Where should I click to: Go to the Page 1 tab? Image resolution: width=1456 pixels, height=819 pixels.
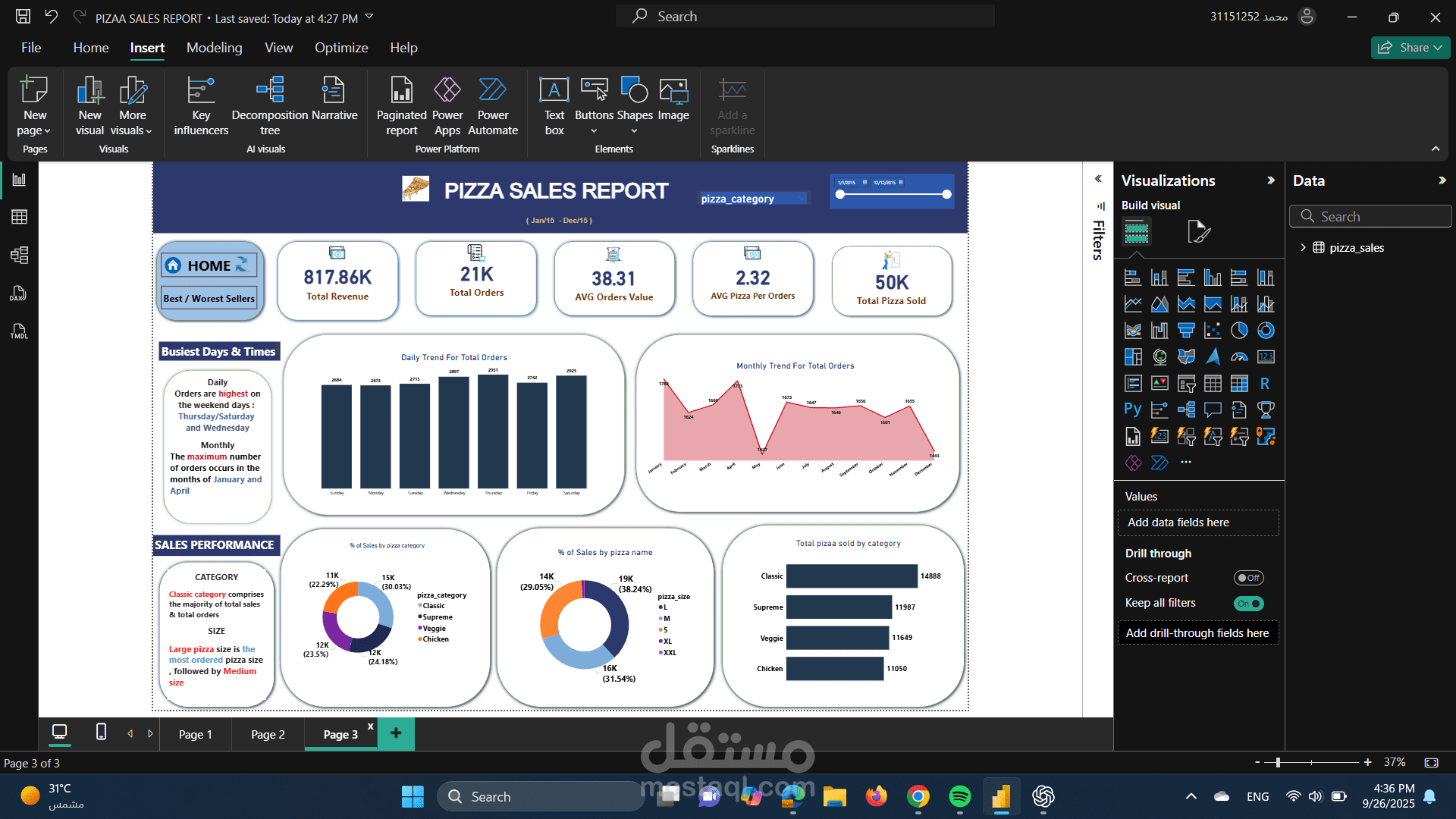[196, 734]
